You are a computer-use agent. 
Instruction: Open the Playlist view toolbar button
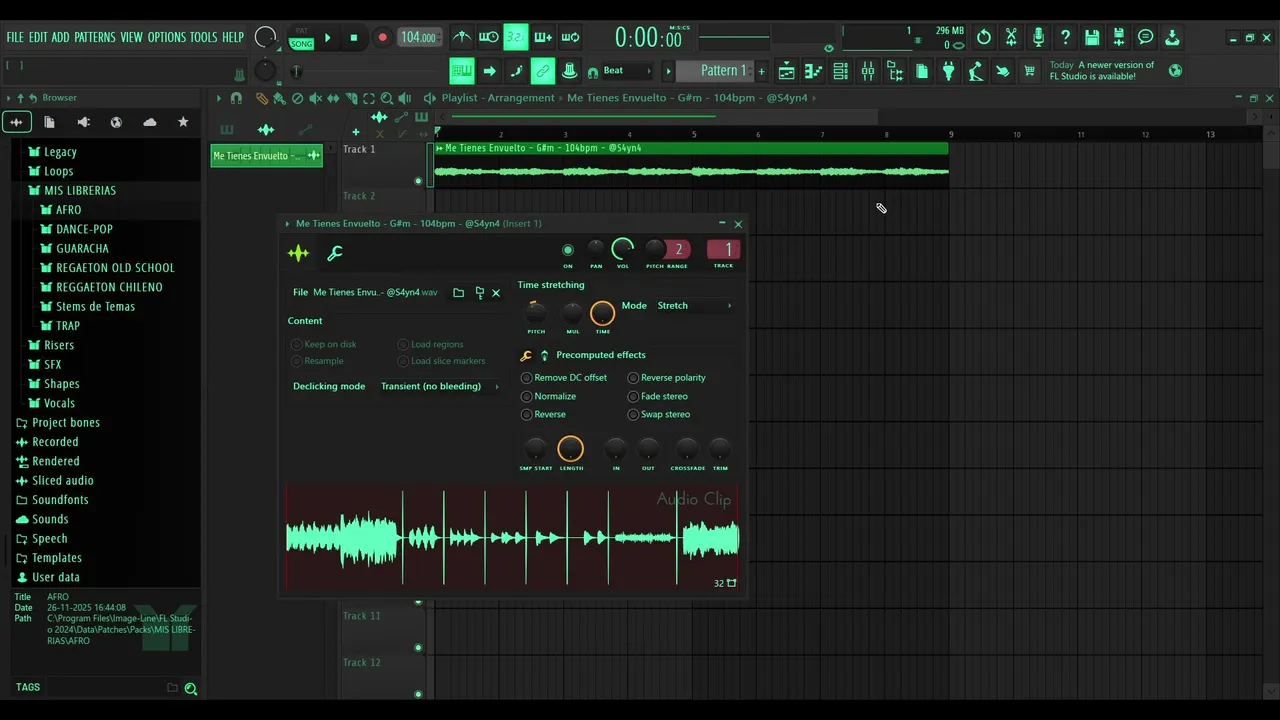click(x=786, y=71)
